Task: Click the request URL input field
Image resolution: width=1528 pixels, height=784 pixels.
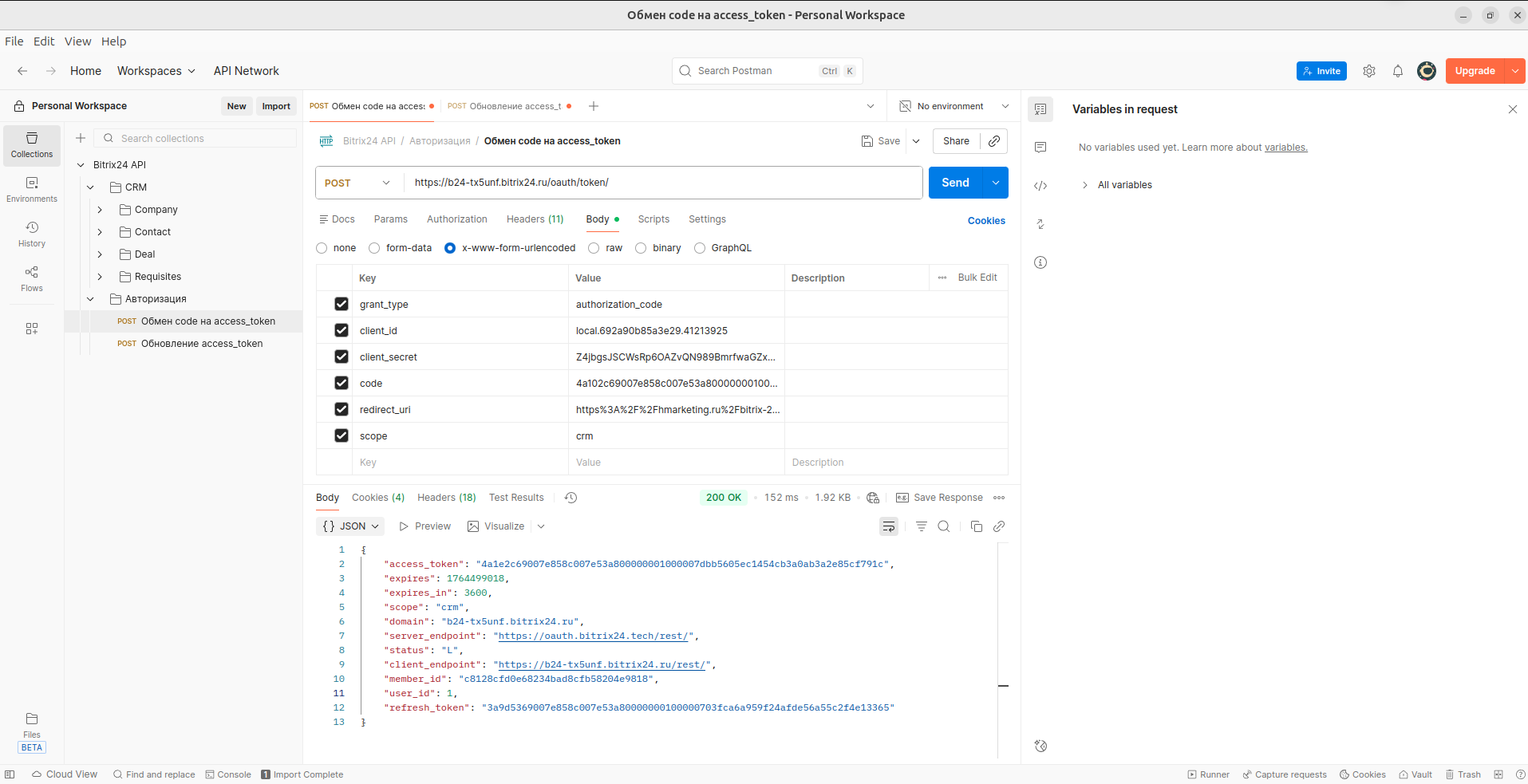Action: coord(662,183)
